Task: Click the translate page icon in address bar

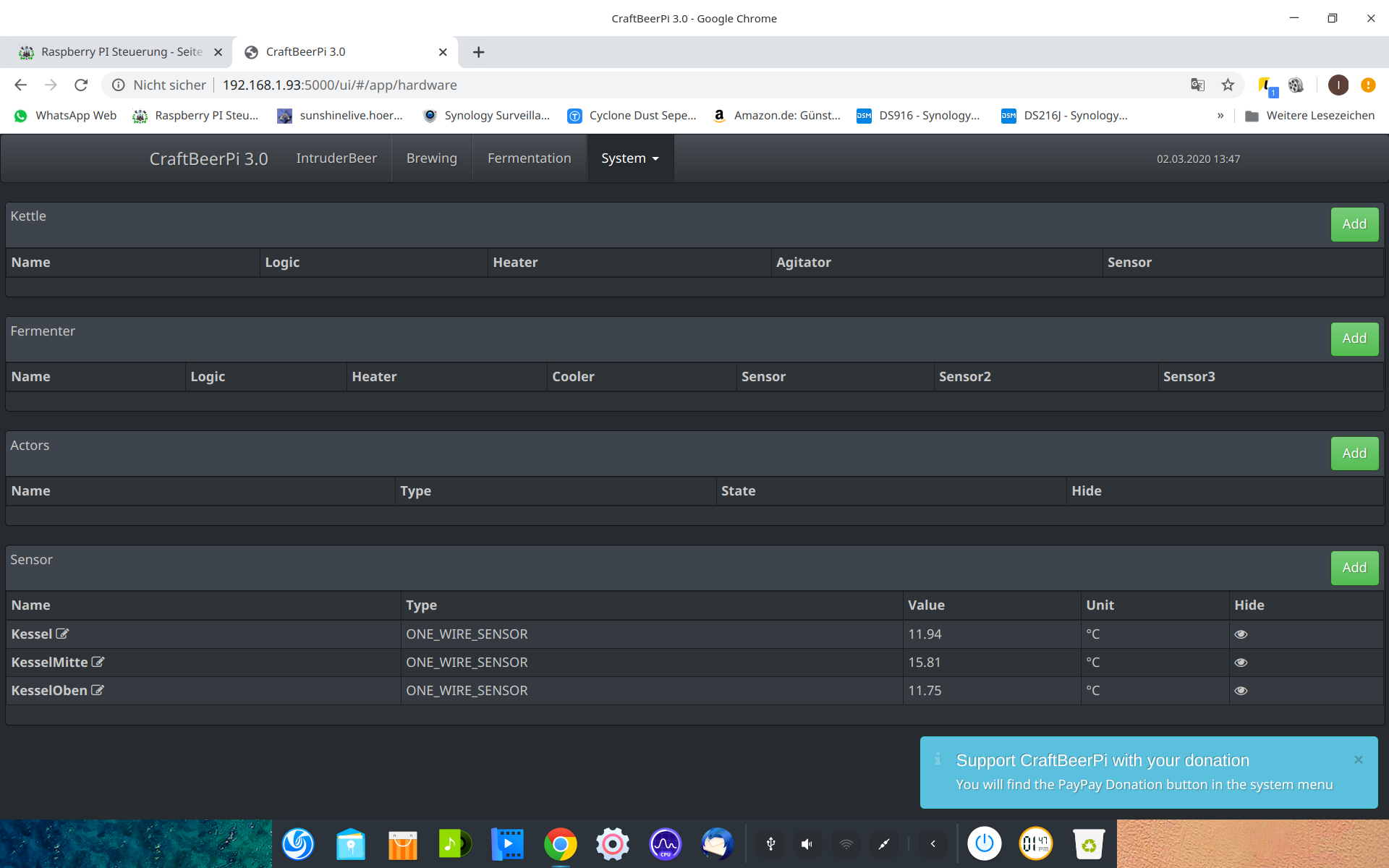Action: [1197, 85]
